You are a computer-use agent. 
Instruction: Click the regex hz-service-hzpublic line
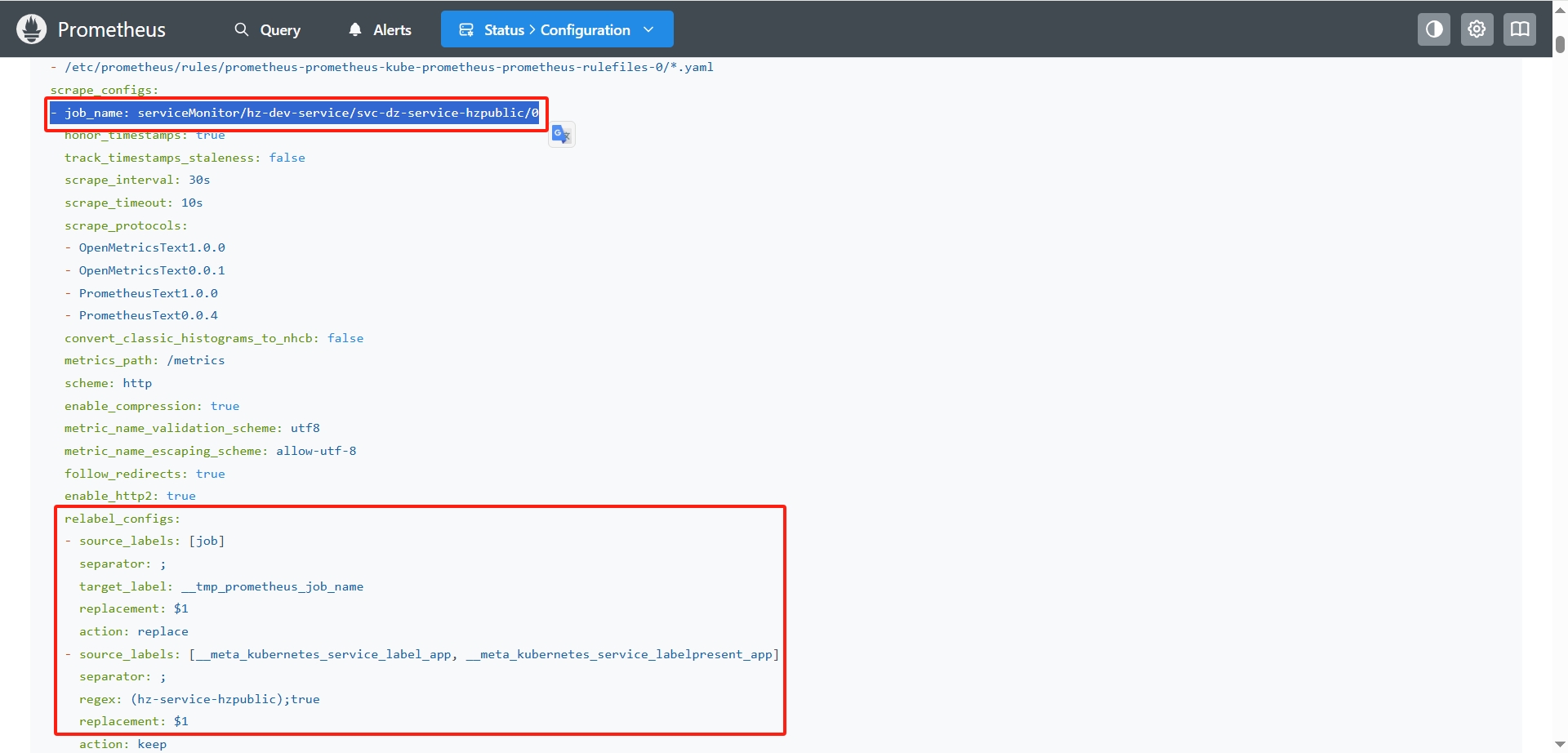click(199, 699)
